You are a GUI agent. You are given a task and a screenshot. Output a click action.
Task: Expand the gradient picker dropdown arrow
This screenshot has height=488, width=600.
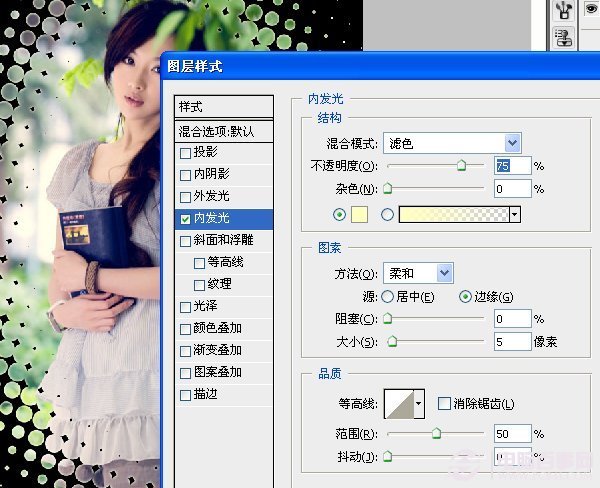coord(515,214)
